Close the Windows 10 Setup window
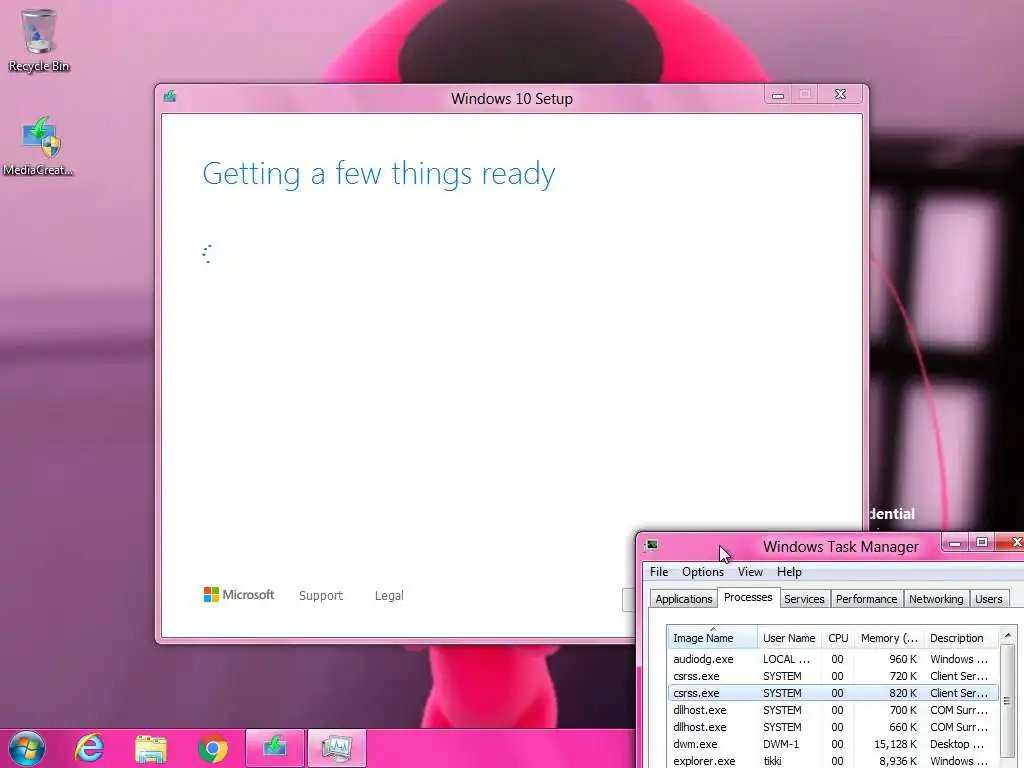 (840, 95)
